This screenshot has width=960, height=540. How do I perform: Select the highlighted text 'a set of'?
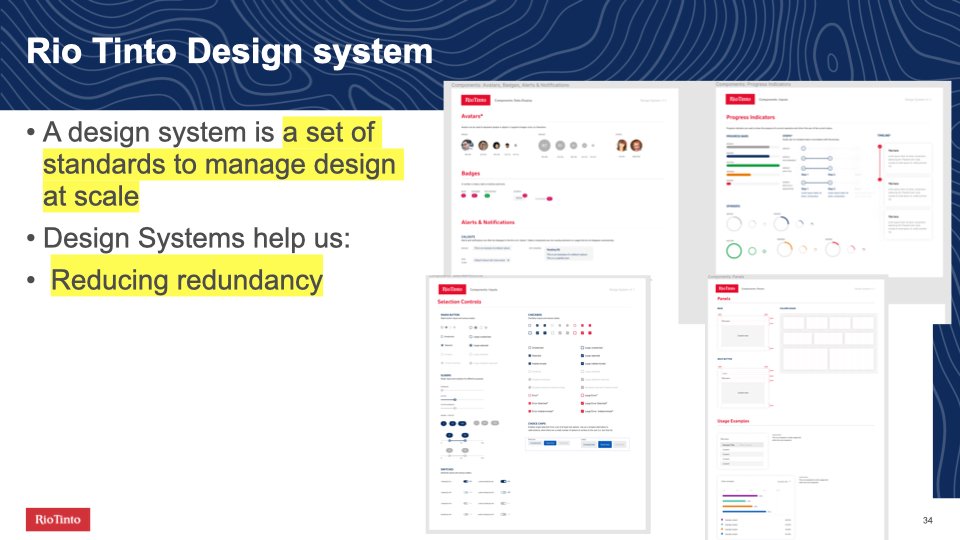[331, 132]
